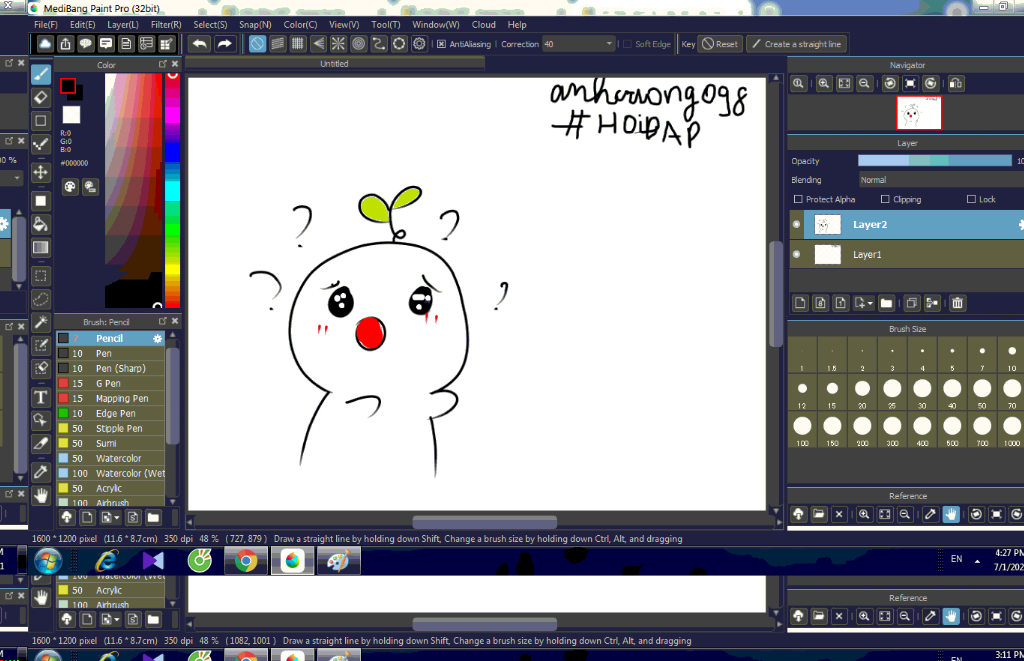Expand the add-brush dropdown in Brush panel

(x=117, y=518)
